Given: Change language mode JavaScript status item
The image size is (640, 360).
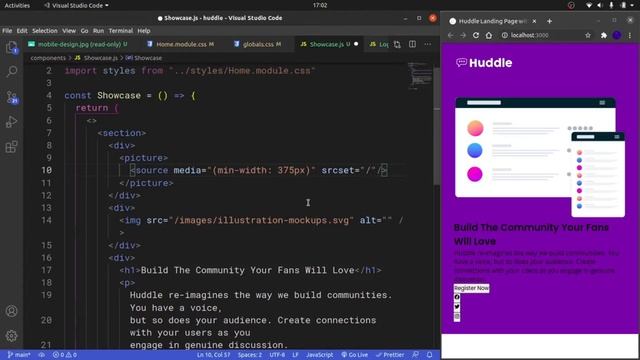Looking at the screenshot, I should pyautogui.click(x=320, y=355).
